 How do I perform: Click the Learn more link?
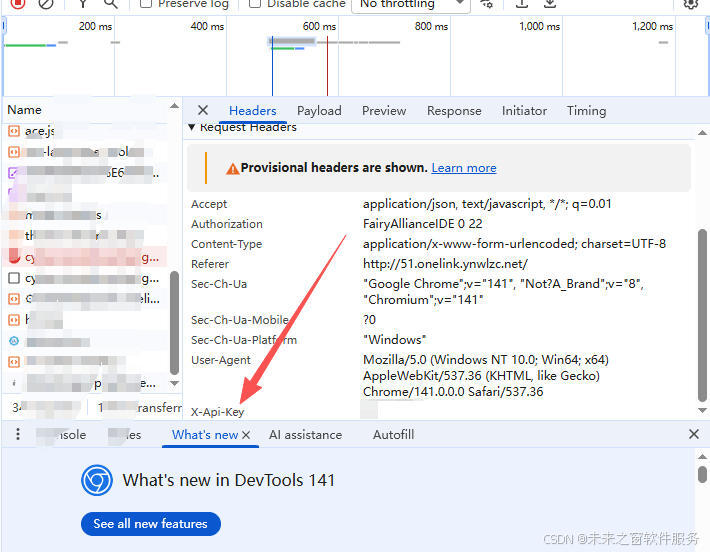464,168
